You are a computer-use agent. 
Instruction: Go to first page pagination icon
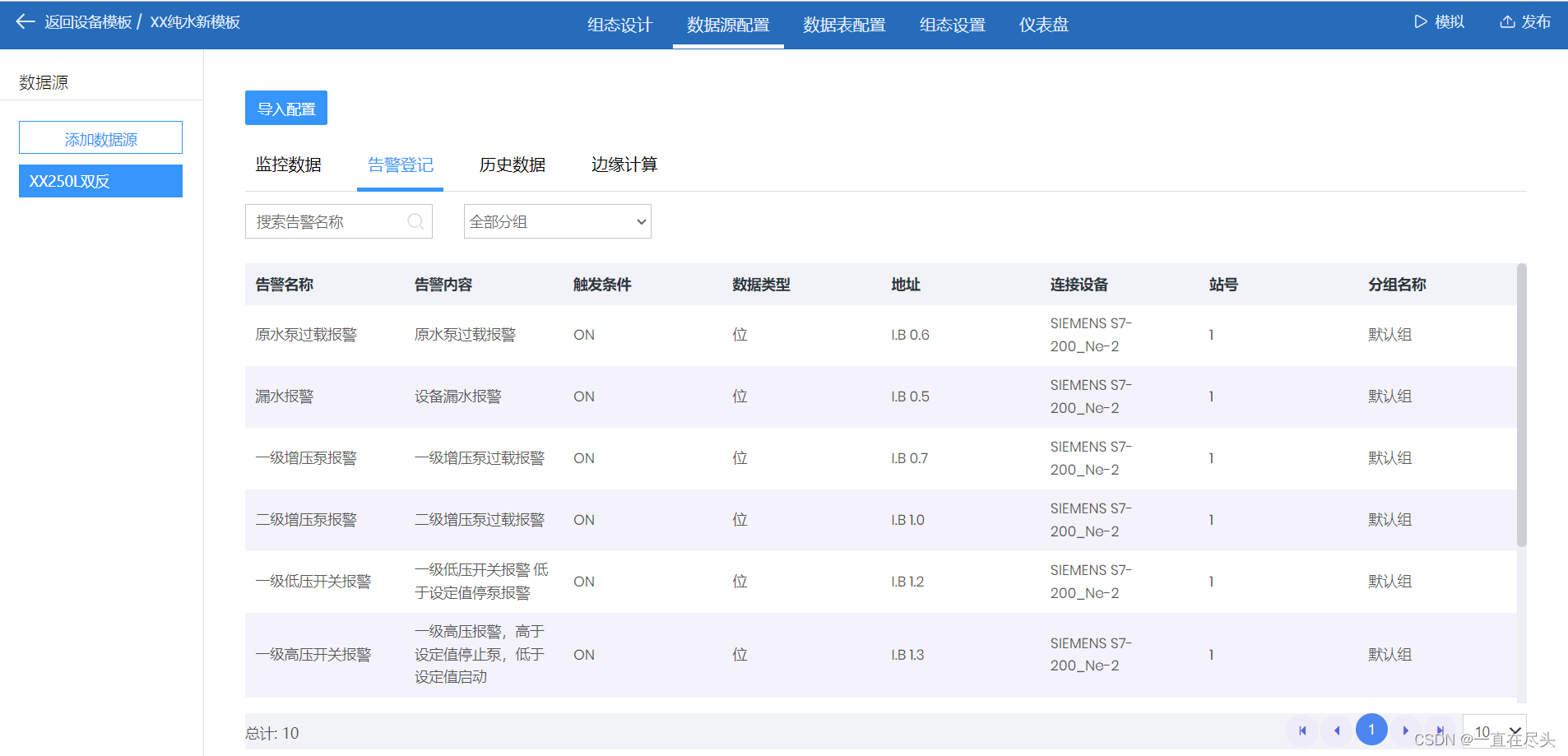(1302, 730)
